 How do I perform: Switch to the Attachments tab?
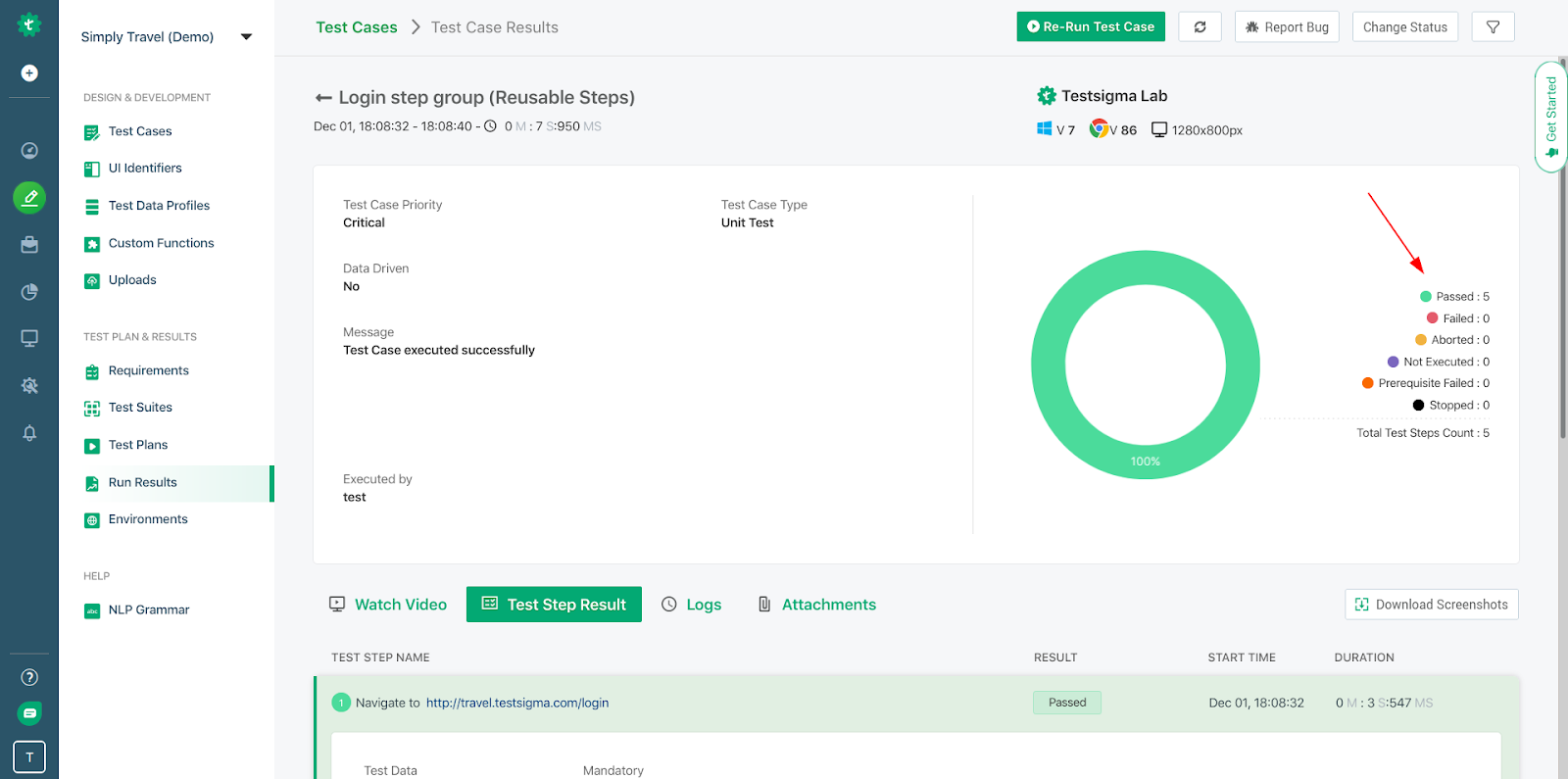pos(817,605)
